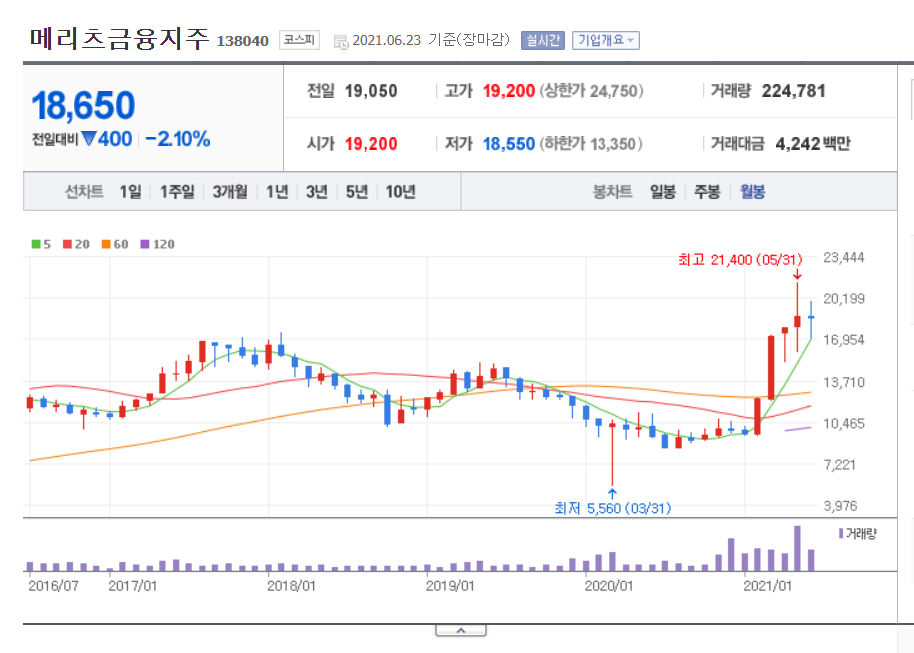The width and height of the screenshot is (914, 653).
Task: Click the -2.10% change rate
Action: point(178,139)
